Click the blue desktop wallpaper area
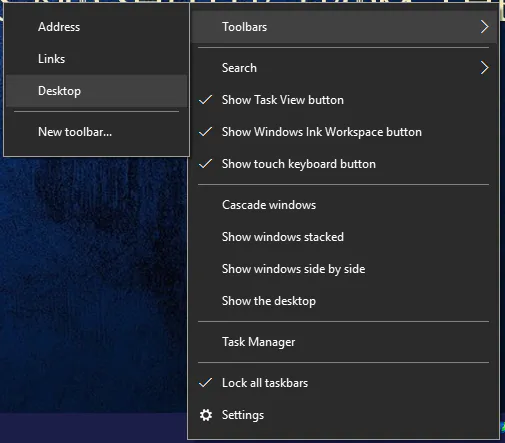 point(93,283)
